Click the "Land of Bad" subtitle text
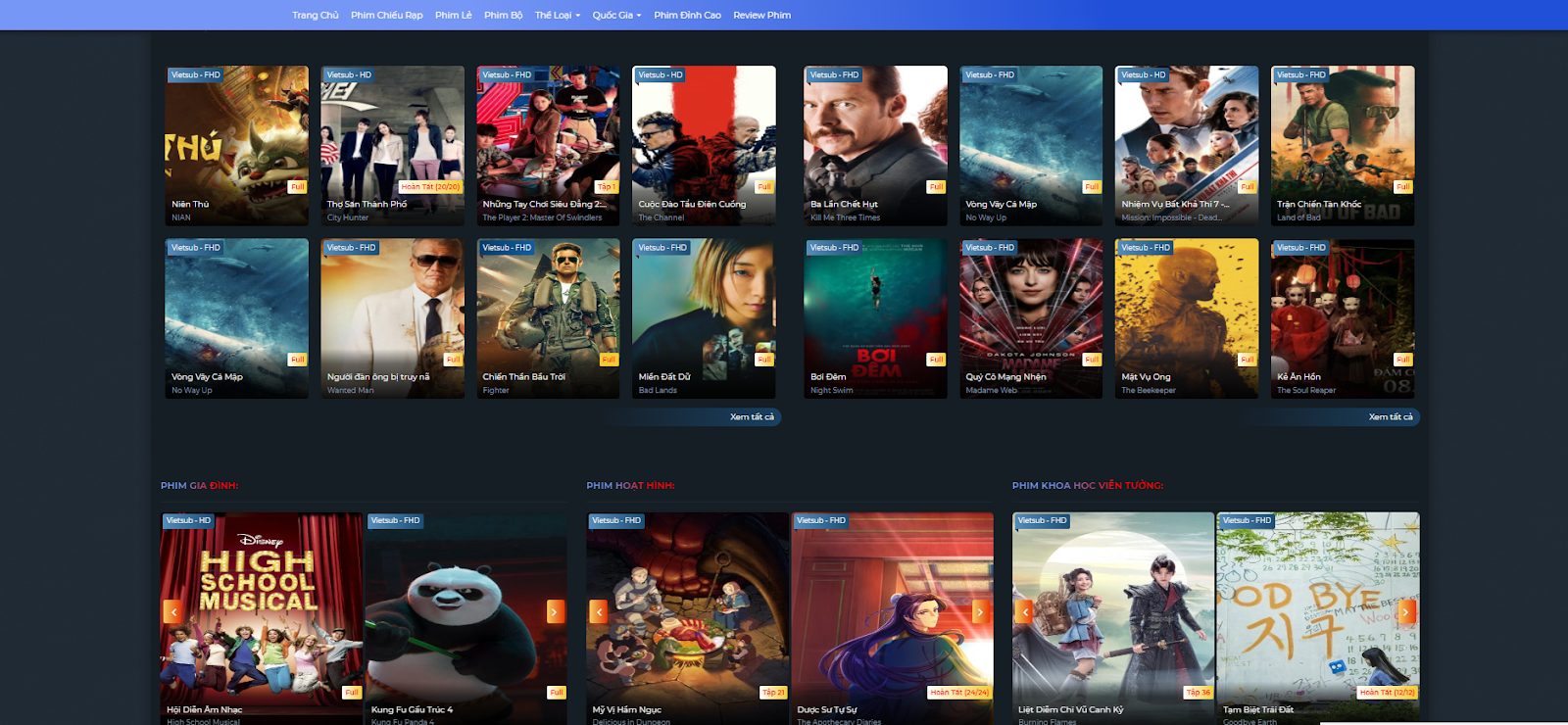 [x=1298, y=217]
